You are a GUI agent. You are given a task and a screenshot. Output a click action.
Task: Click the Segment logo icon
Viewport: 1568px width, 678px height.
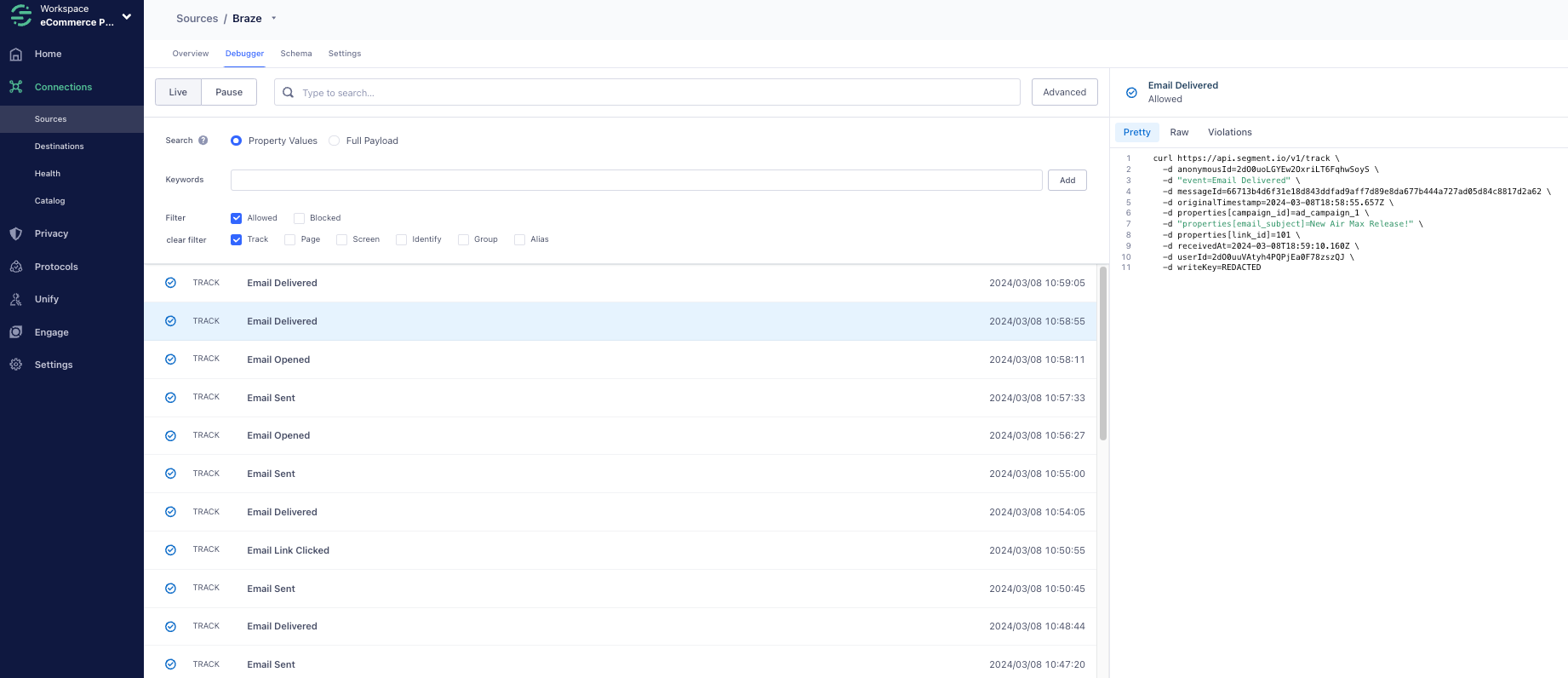click(x=21, y=15)
